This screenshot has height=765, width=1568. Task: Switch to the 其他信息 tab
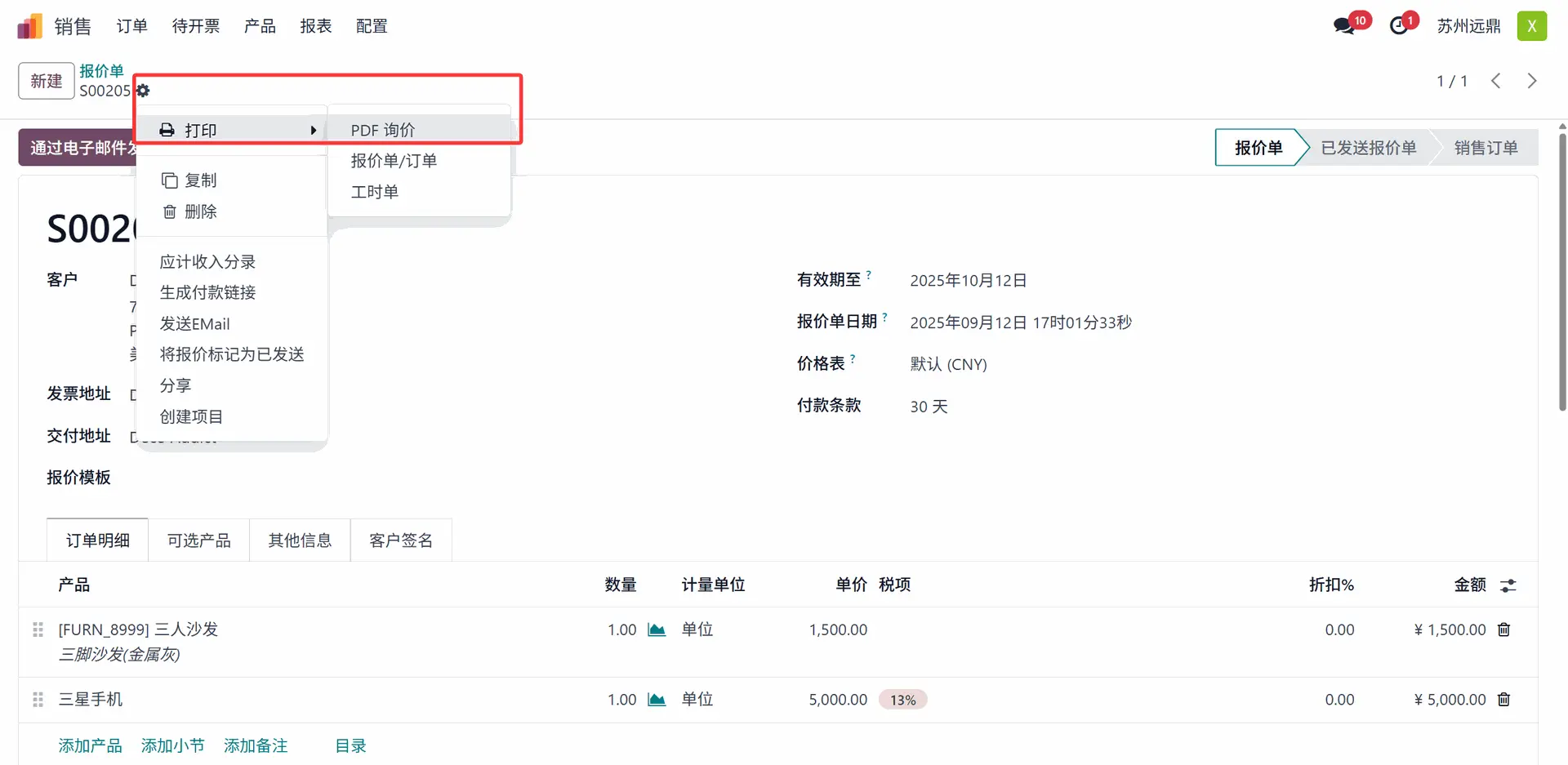[300, 540]
